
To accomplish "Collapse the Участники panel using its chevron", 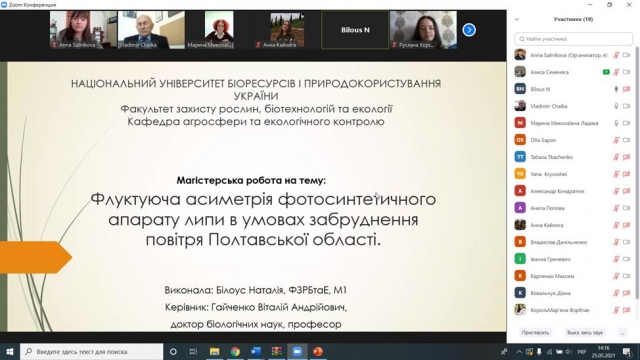I will (x=517, y=19).
